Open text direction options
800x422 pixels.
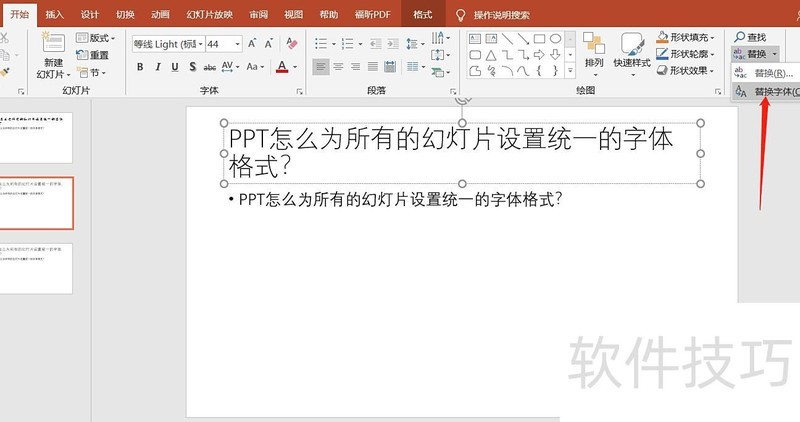440,37
